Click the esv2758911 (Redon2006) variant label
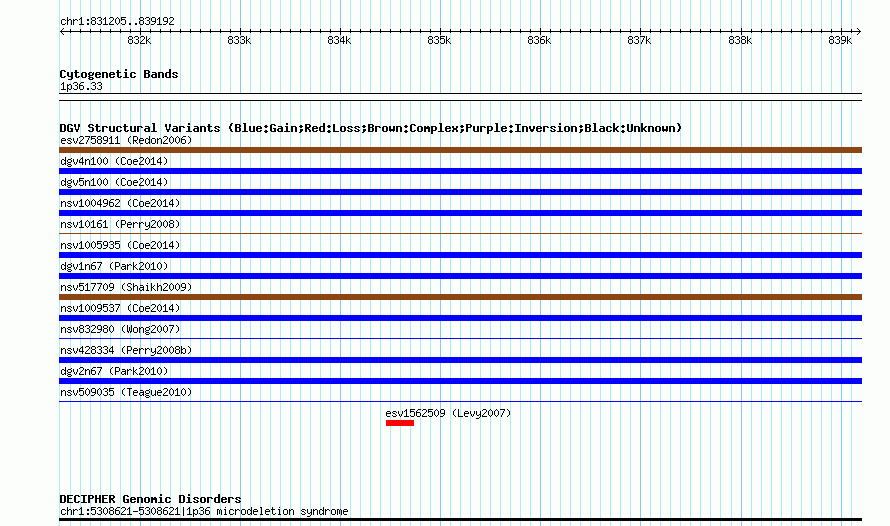 126,140
